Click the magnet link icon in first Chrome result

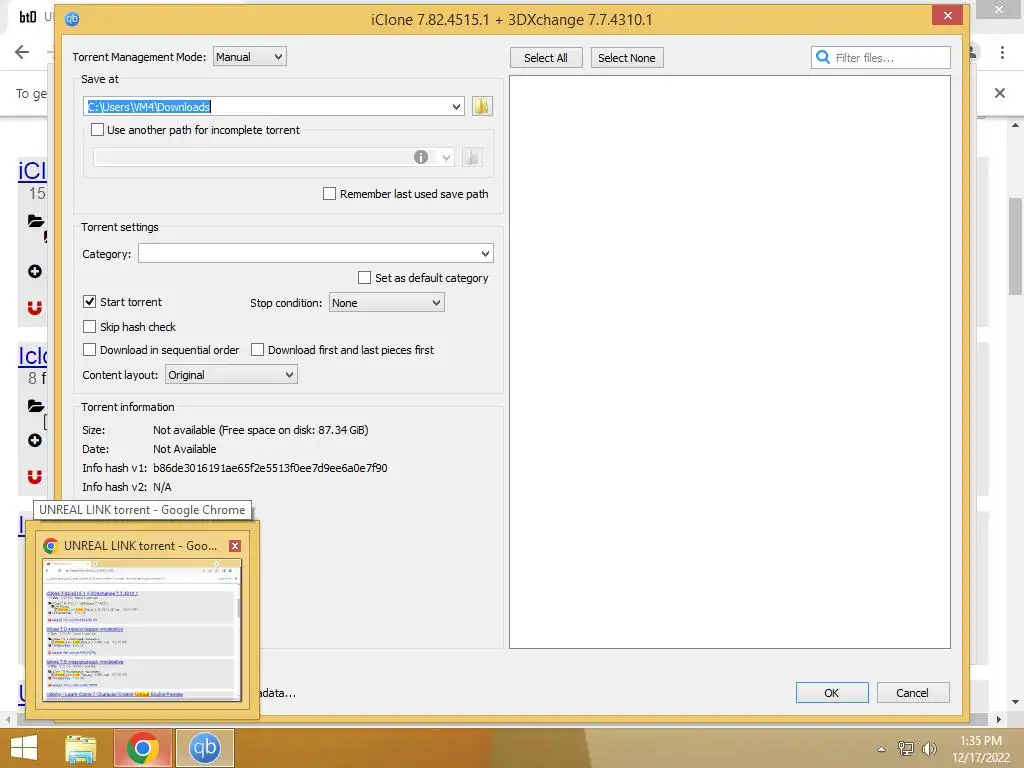coord(35,307)
